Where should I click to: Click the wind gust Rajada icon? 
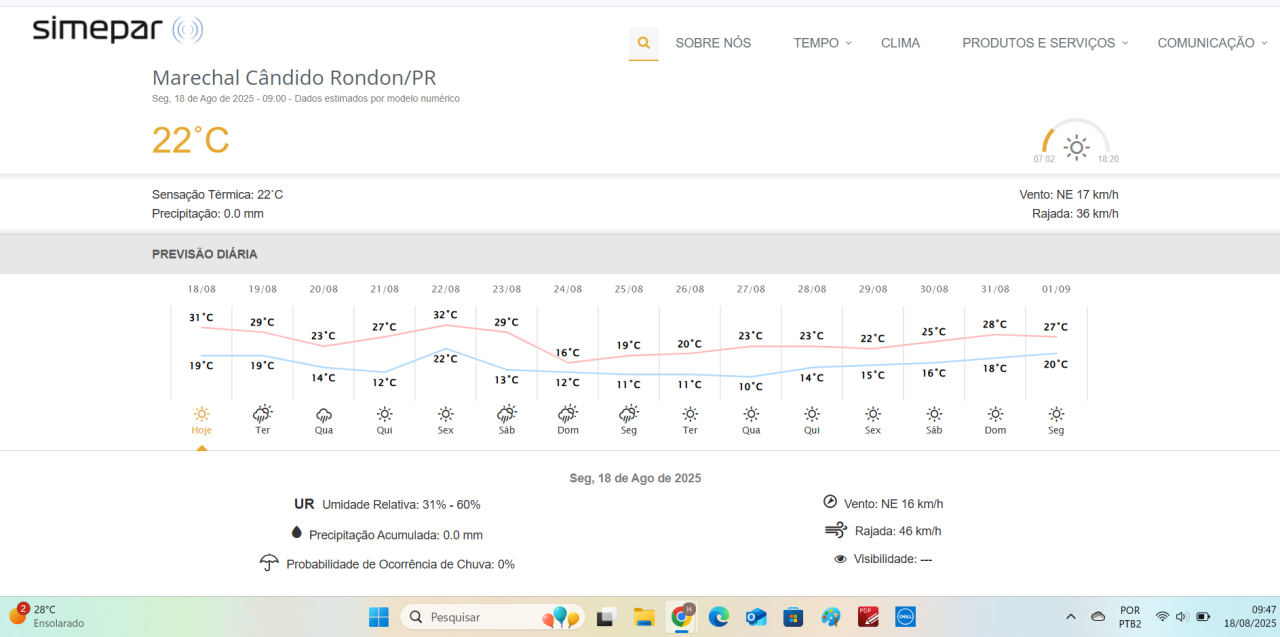[836, 530]
